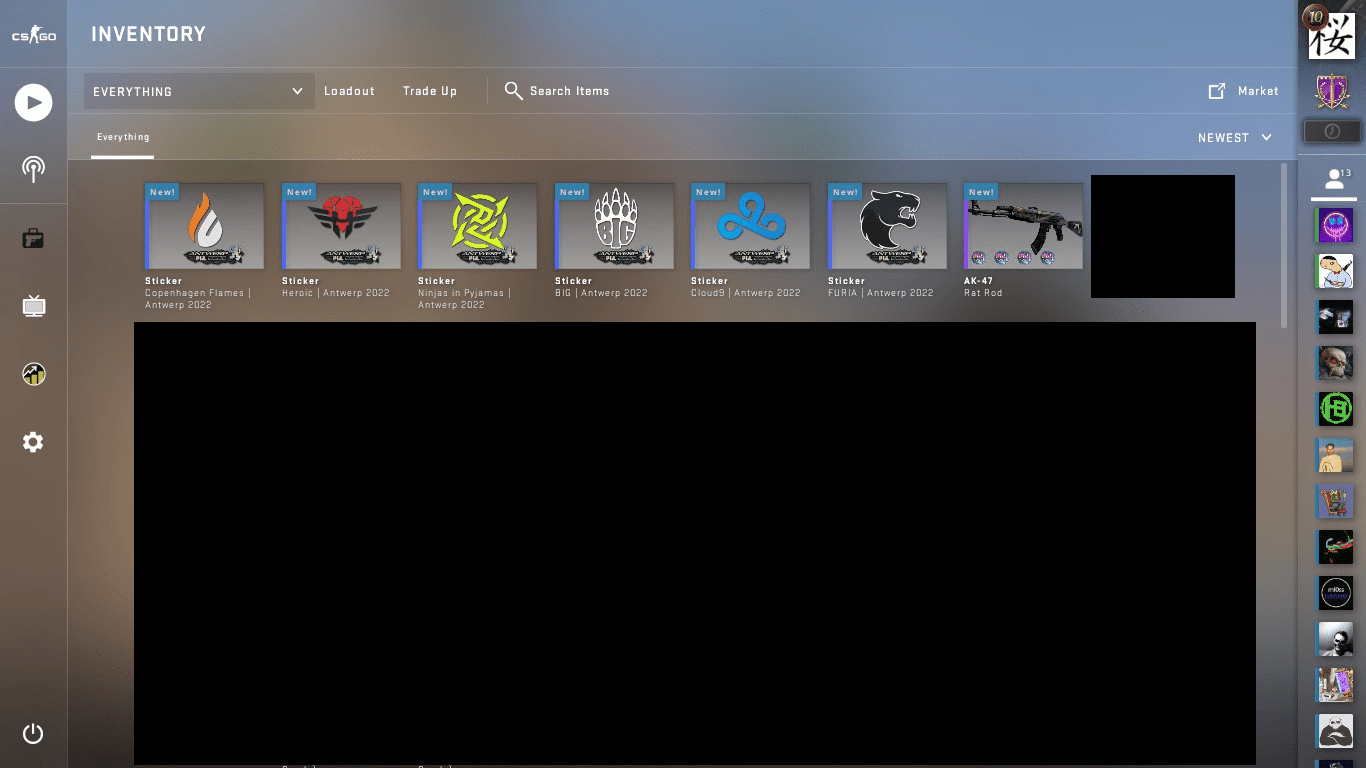The height and width of the screenshot is (768, 1366).
Task: Click the power quit icon
Action: click(x=33, y=734)
